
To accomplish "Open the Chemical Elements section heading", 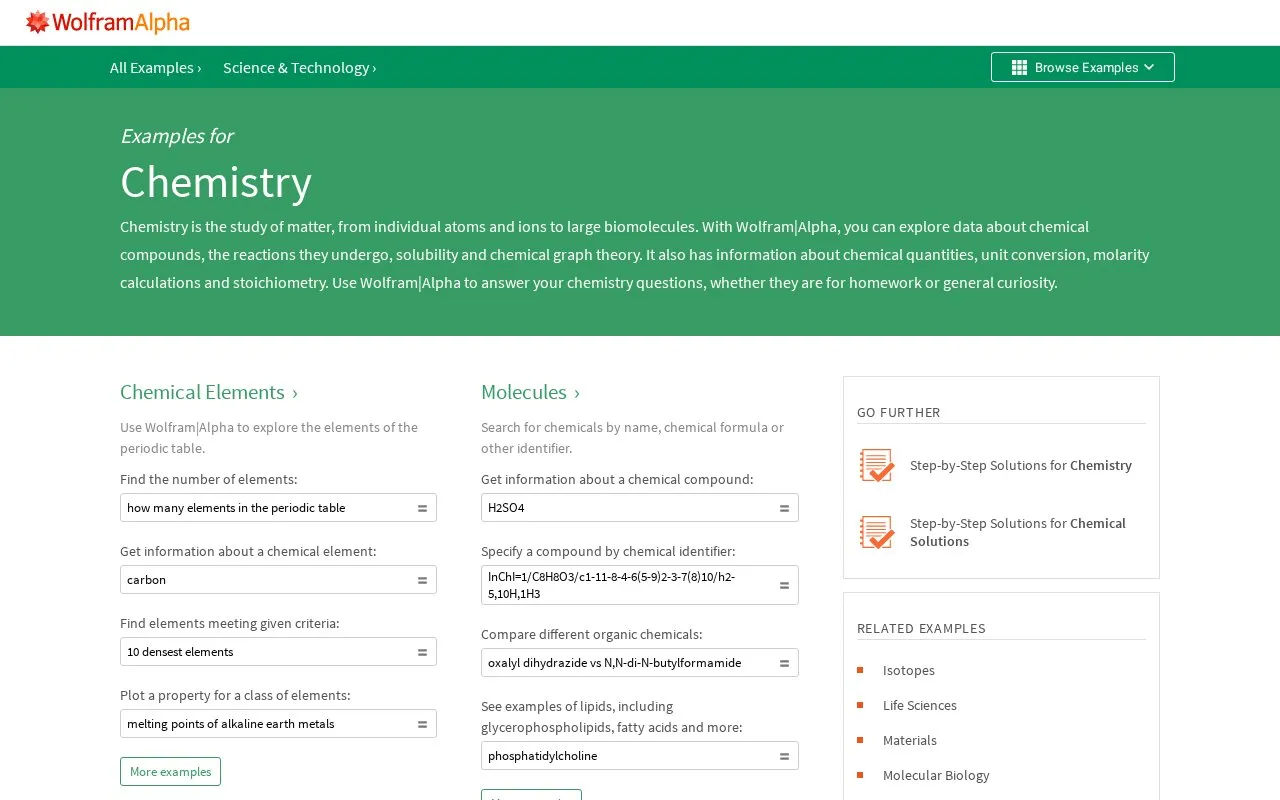I will pos(209,392).
